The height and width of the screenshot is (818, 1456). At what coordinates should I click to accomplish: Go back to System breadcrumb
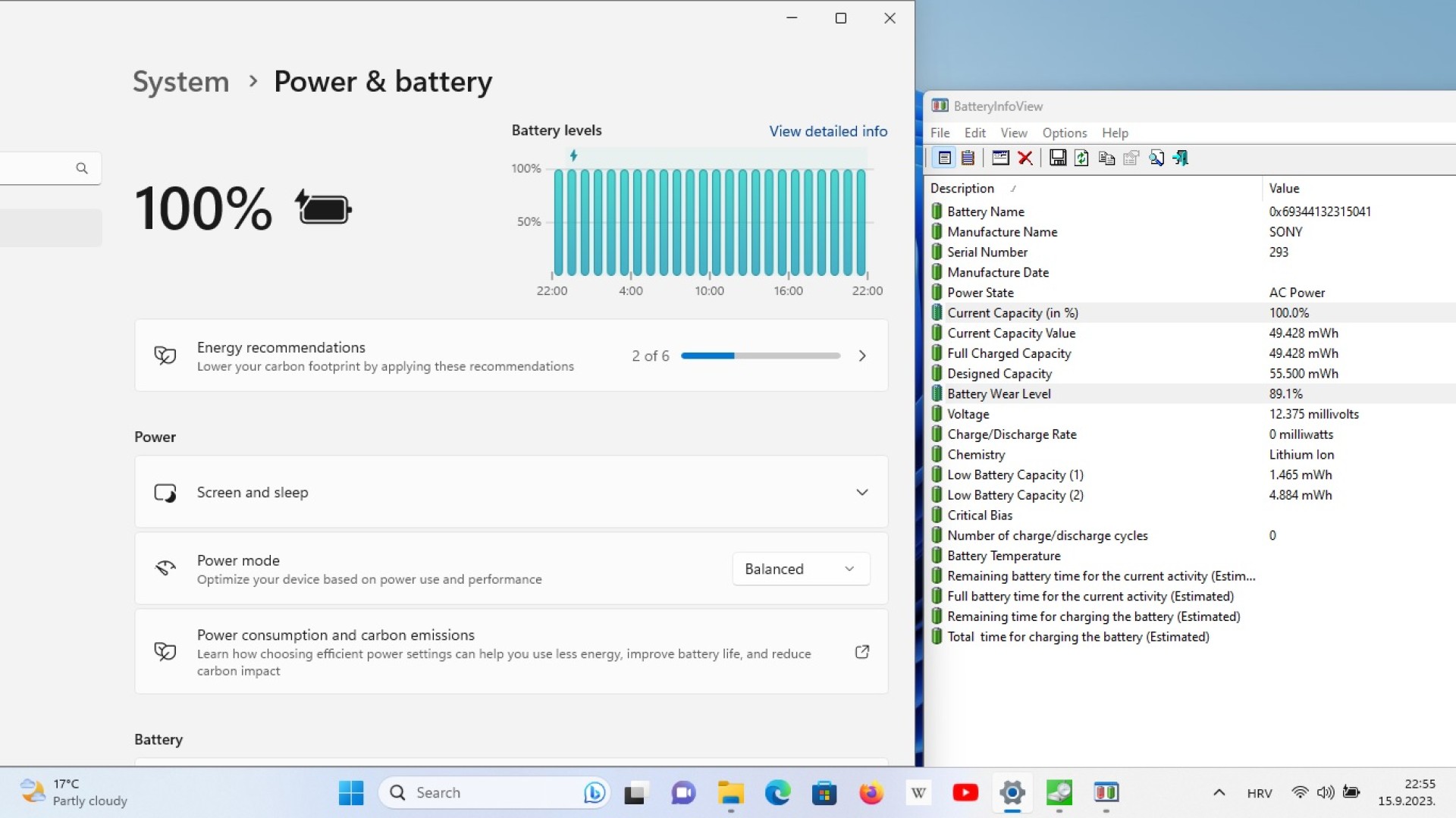coord(180,81)
